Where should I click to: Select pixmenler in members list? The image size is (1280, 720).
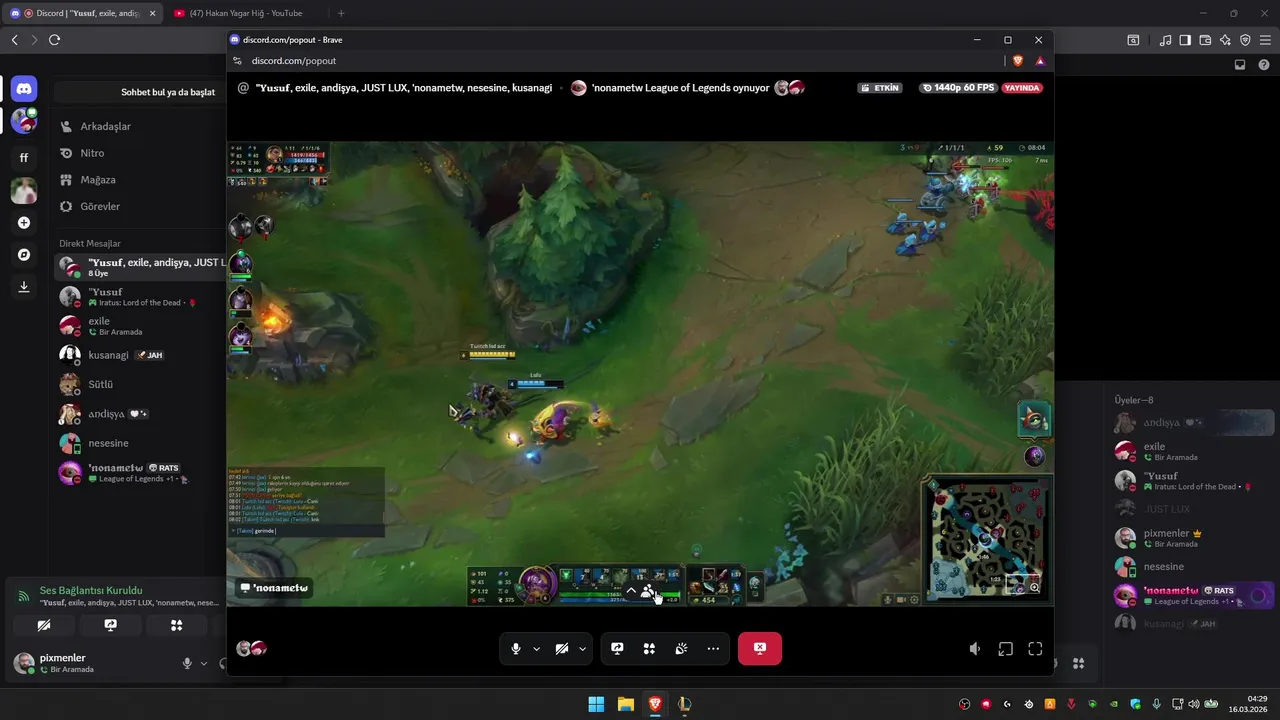pyautogui.click(x=1193, y=538)
